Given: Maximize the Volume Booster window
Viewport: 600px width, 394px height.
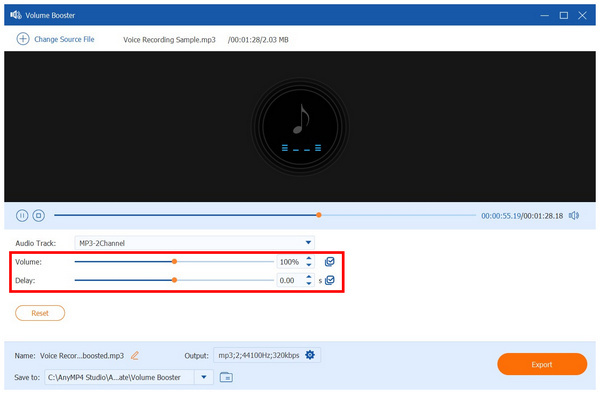Looking at the screenshot, I should [x=564, y=15].
